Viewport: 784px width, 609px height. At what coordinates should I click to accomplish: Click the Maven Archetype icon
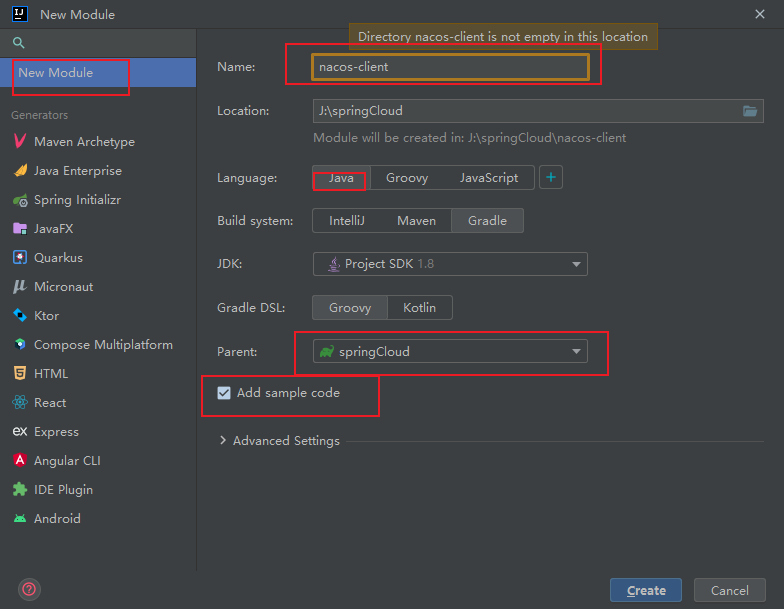[x=20, y=142]
